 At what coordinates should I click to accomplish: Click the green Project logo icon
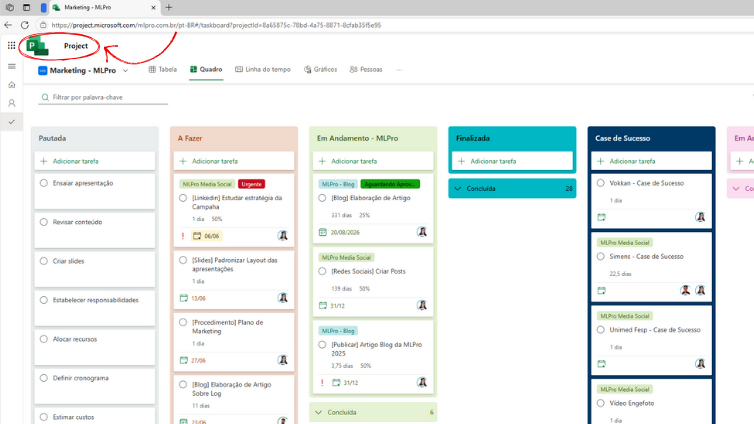[38, 47]
